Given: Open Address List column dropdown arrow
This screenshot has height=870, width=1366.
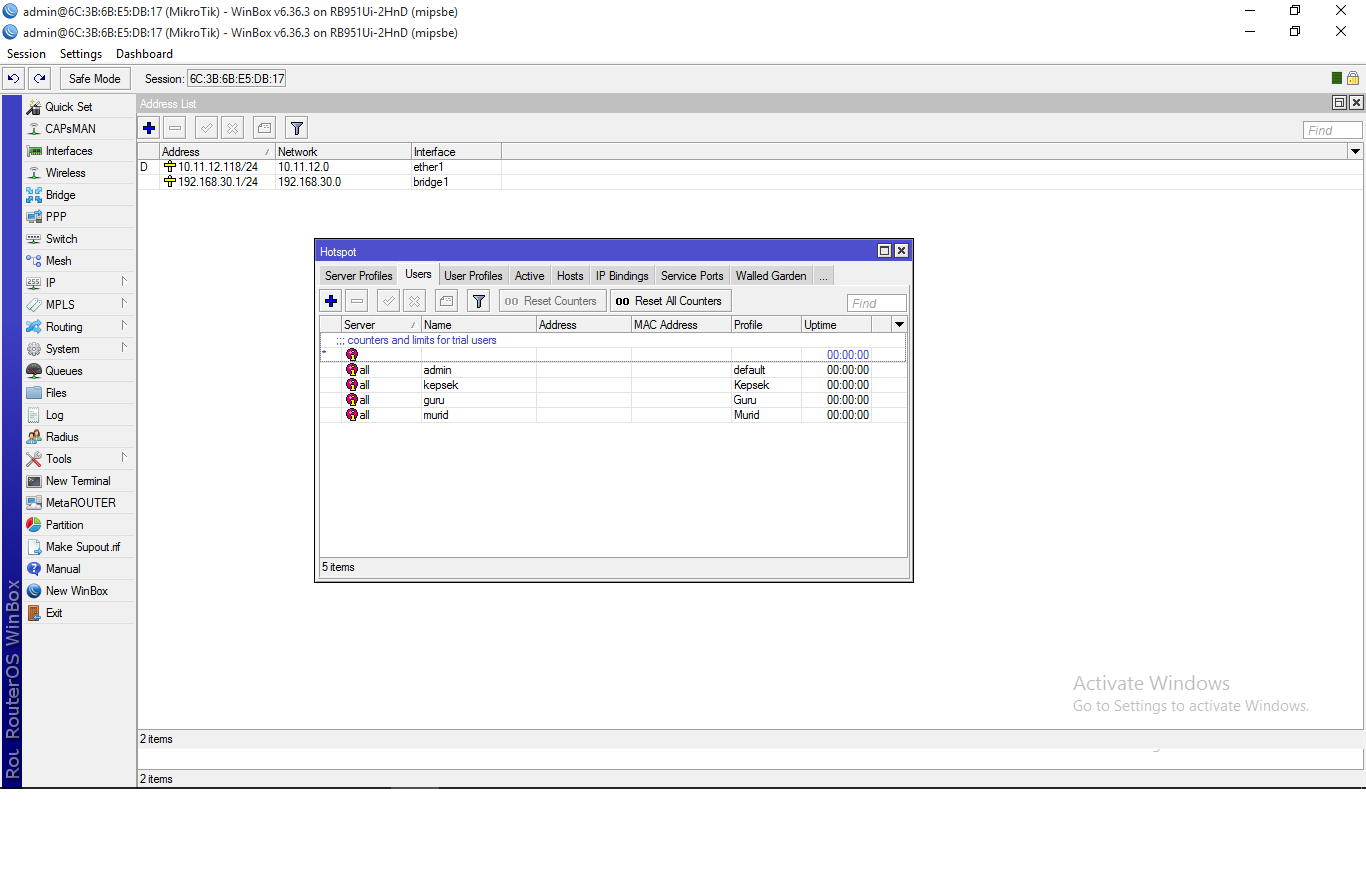Looking at the screenshot, I should pos(1356,152).
